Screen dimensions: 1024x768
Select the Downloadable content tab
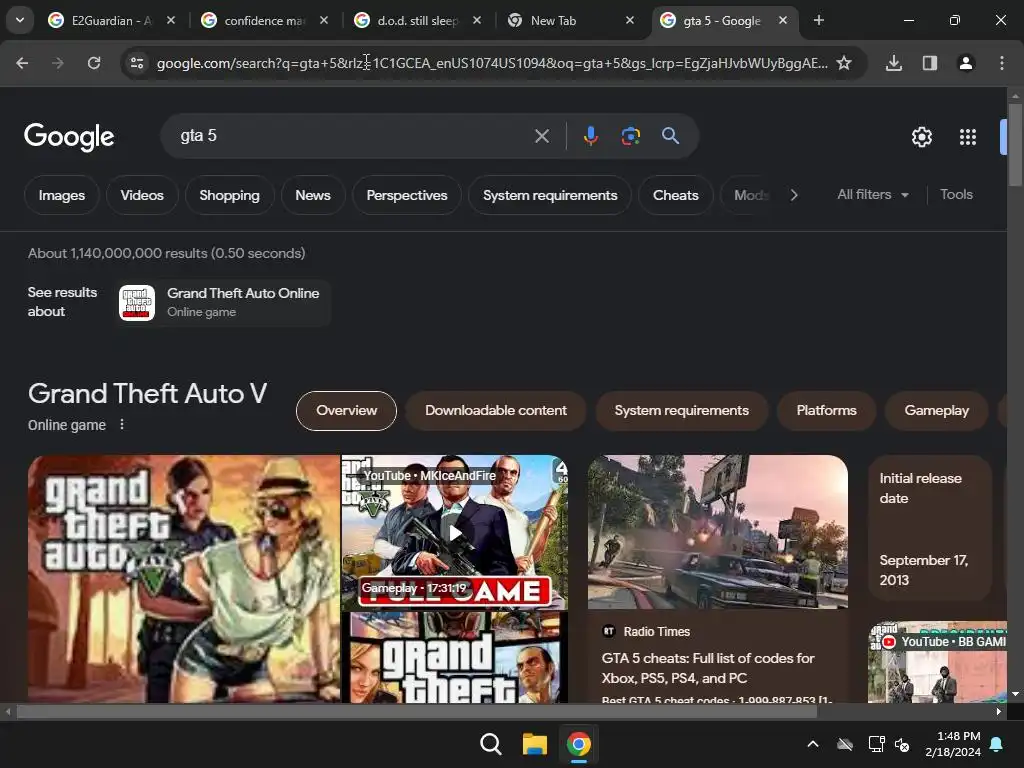pos(496,410)
